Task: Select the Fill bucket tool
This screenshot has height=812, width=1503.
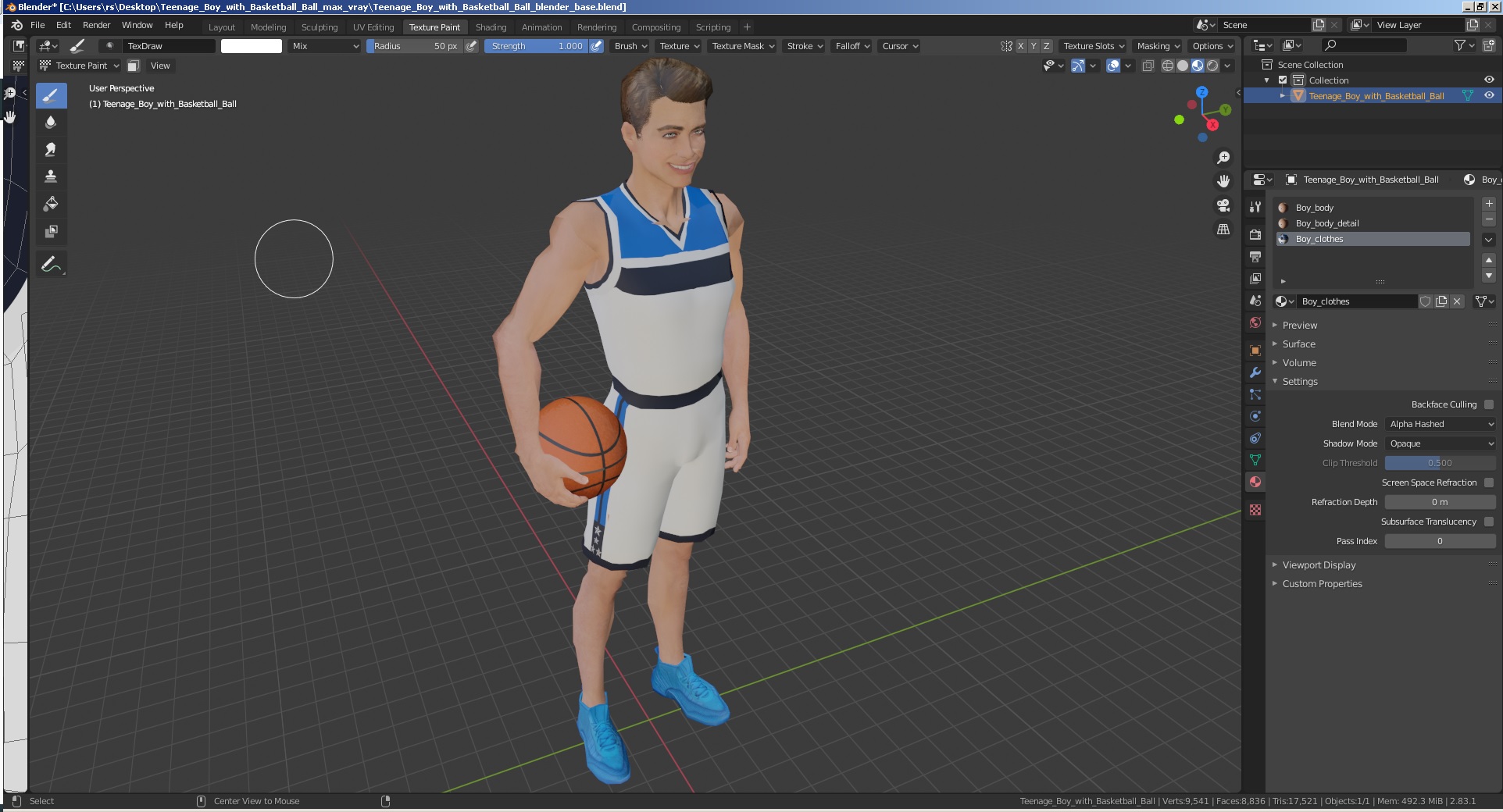Action: point(51,204)
